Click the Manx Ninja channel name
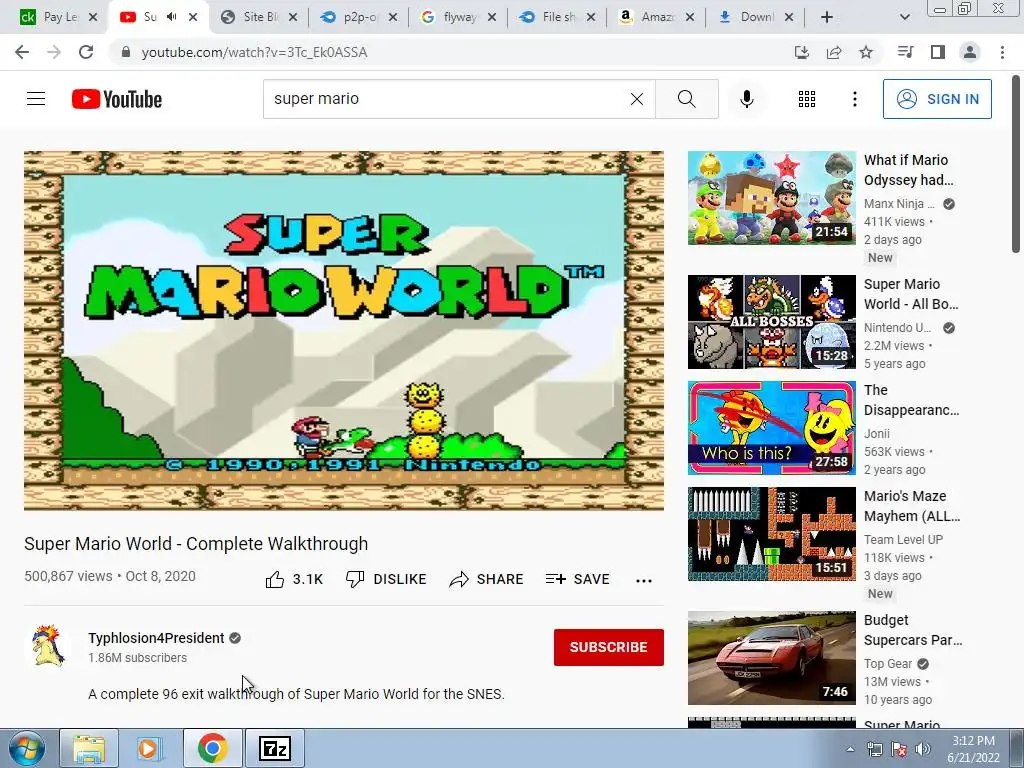Screen dimensions: 1024x768 click(x=899, y=204)
